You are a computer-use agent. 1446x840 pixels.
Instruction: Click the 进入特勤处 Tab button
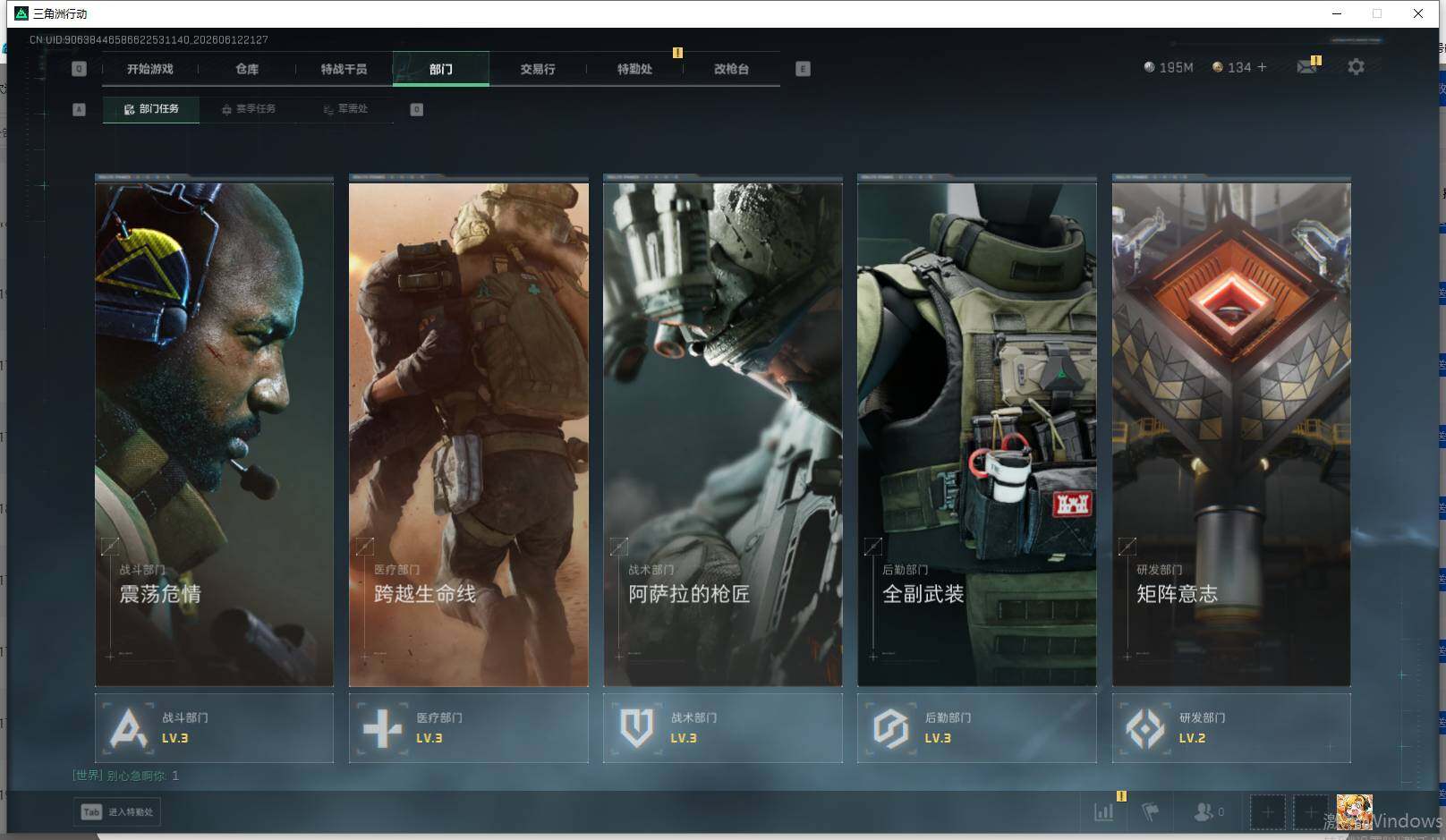point(117,812)
